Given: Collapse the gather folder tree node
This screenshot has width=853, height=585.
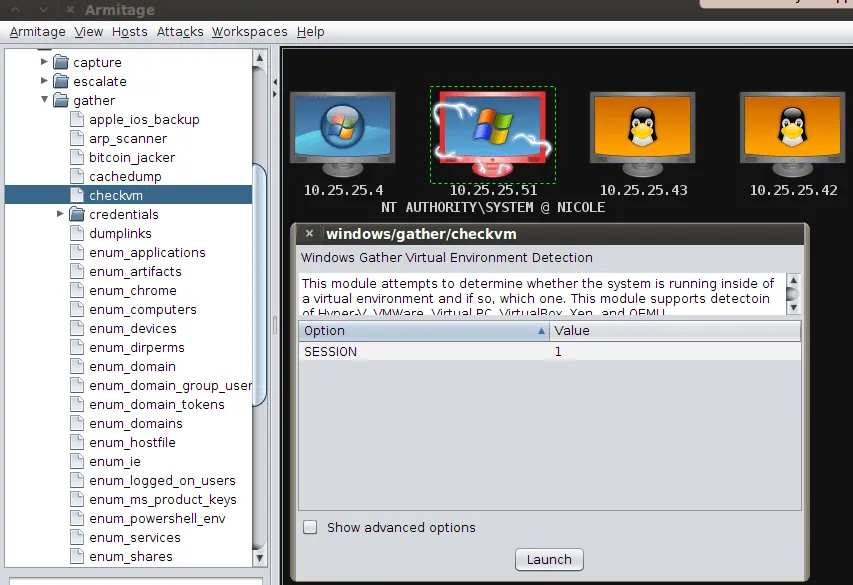Looking at the screenshot, I should pos(44,100).
